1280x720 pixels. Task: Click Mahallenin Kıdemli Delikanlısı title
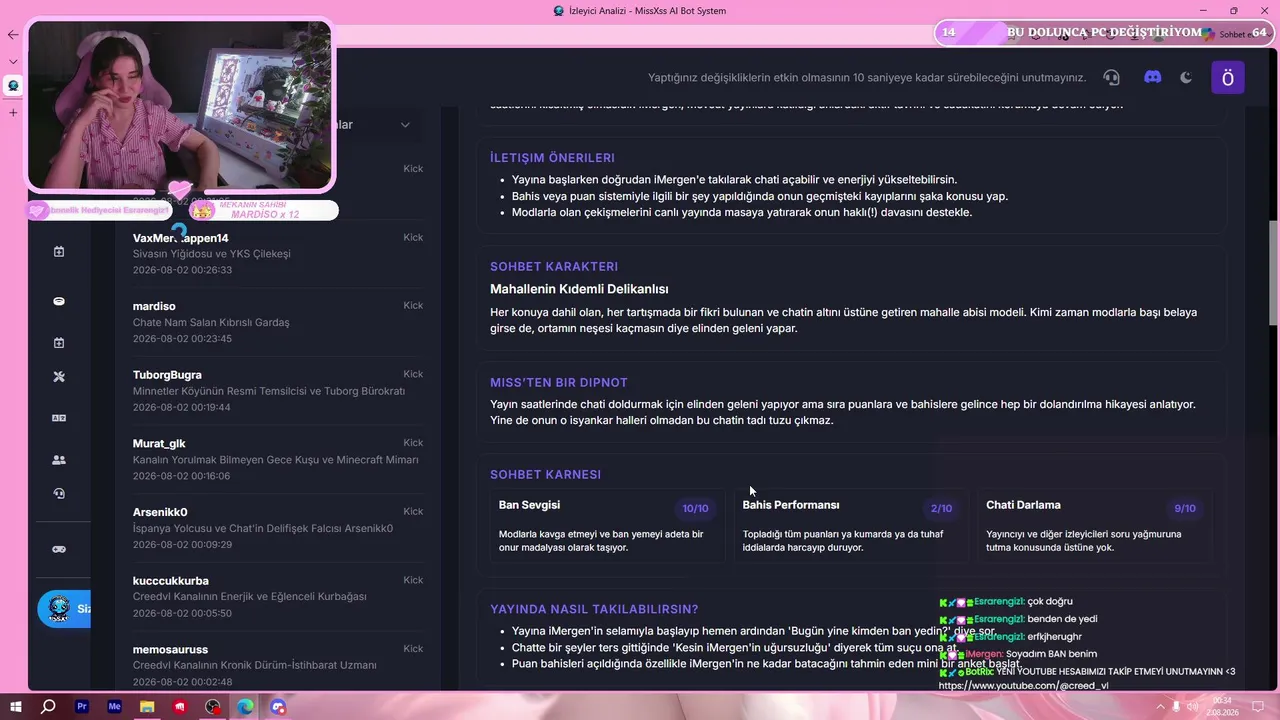tap(579, 289)
